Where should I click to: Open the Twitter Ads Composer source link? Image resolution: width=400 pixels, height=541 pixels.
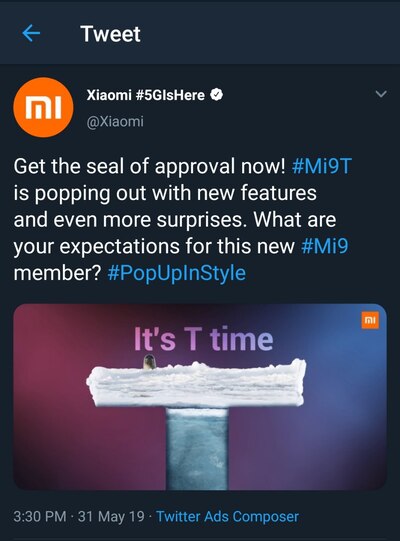pos(227,517)
